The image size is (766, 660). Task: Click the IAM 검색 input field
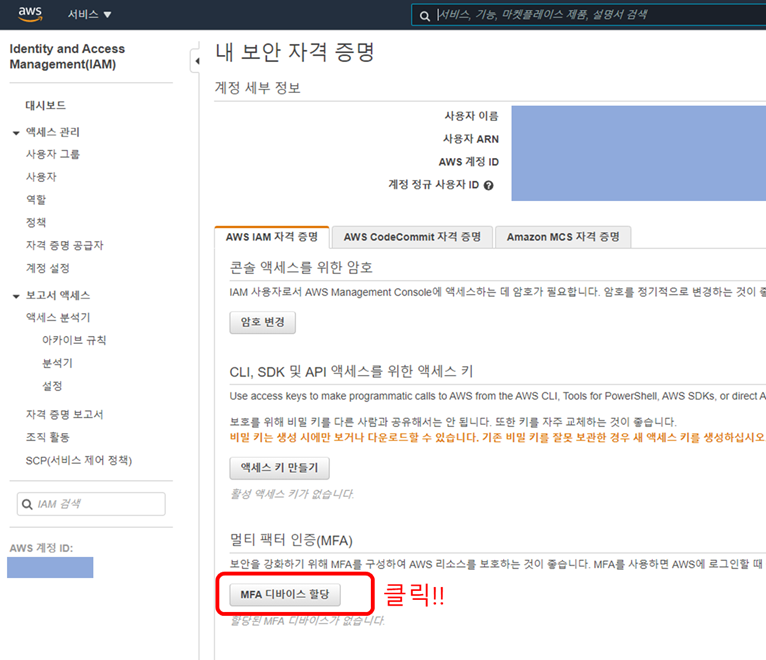(91, 504)
